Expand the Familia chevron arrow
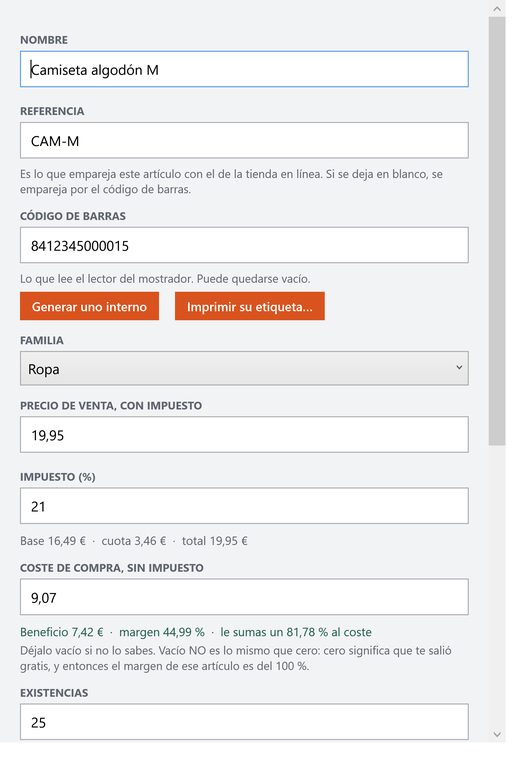 coord(459,368)
